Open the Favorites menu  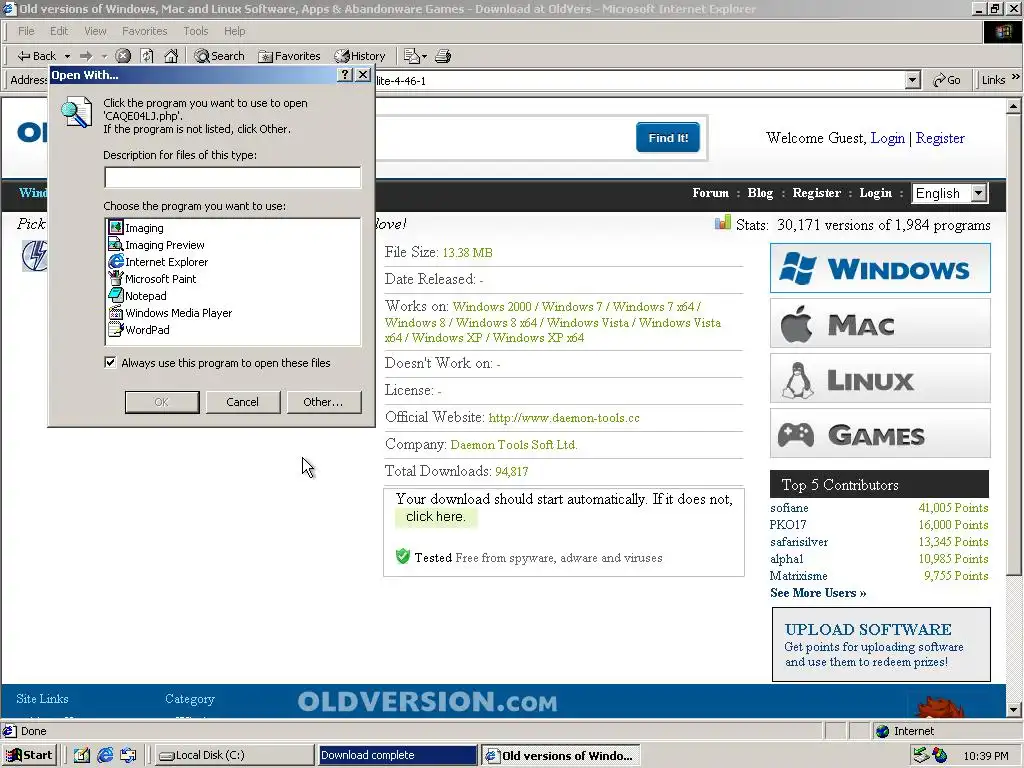144,31
